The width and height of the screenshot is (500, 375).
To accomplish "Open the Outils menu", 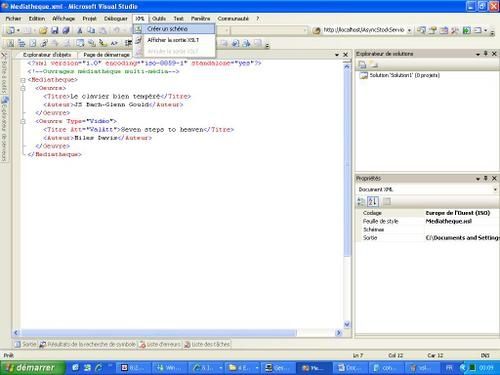I will click(159, 19).
